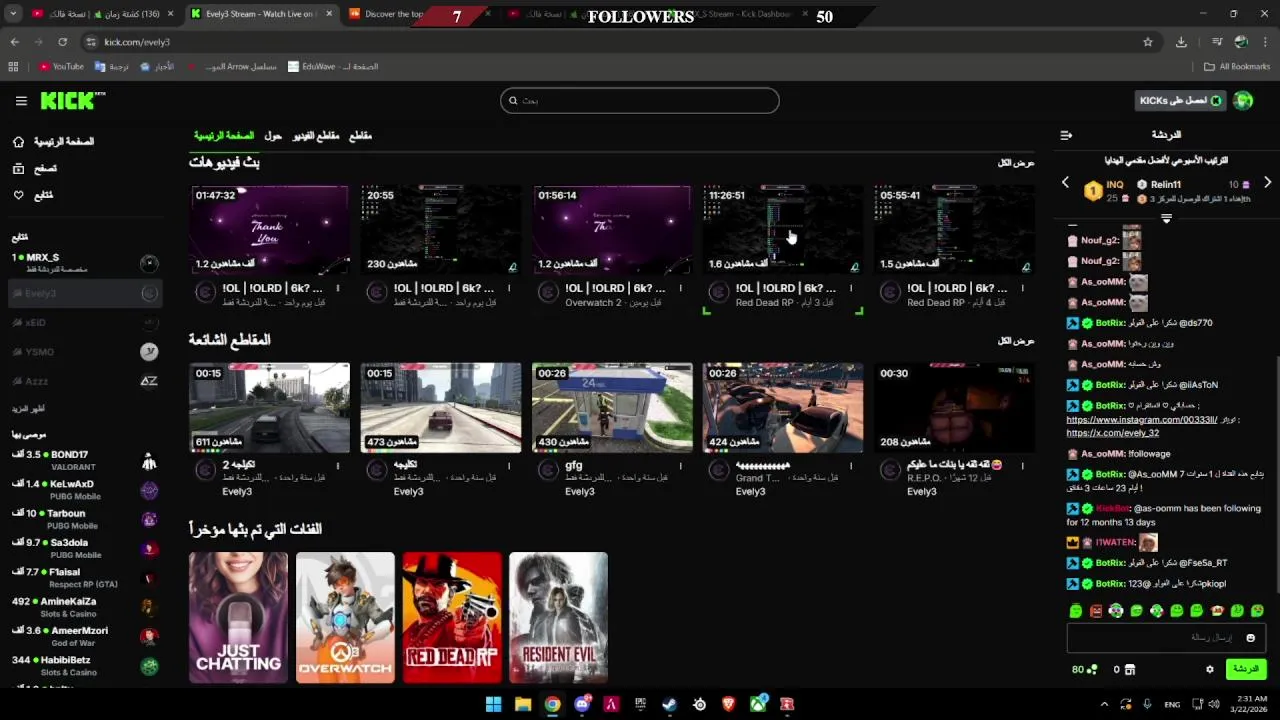Open File Explorer from the taskbar
This screenshot has height=720, width=1280.
tap(522, 704)
